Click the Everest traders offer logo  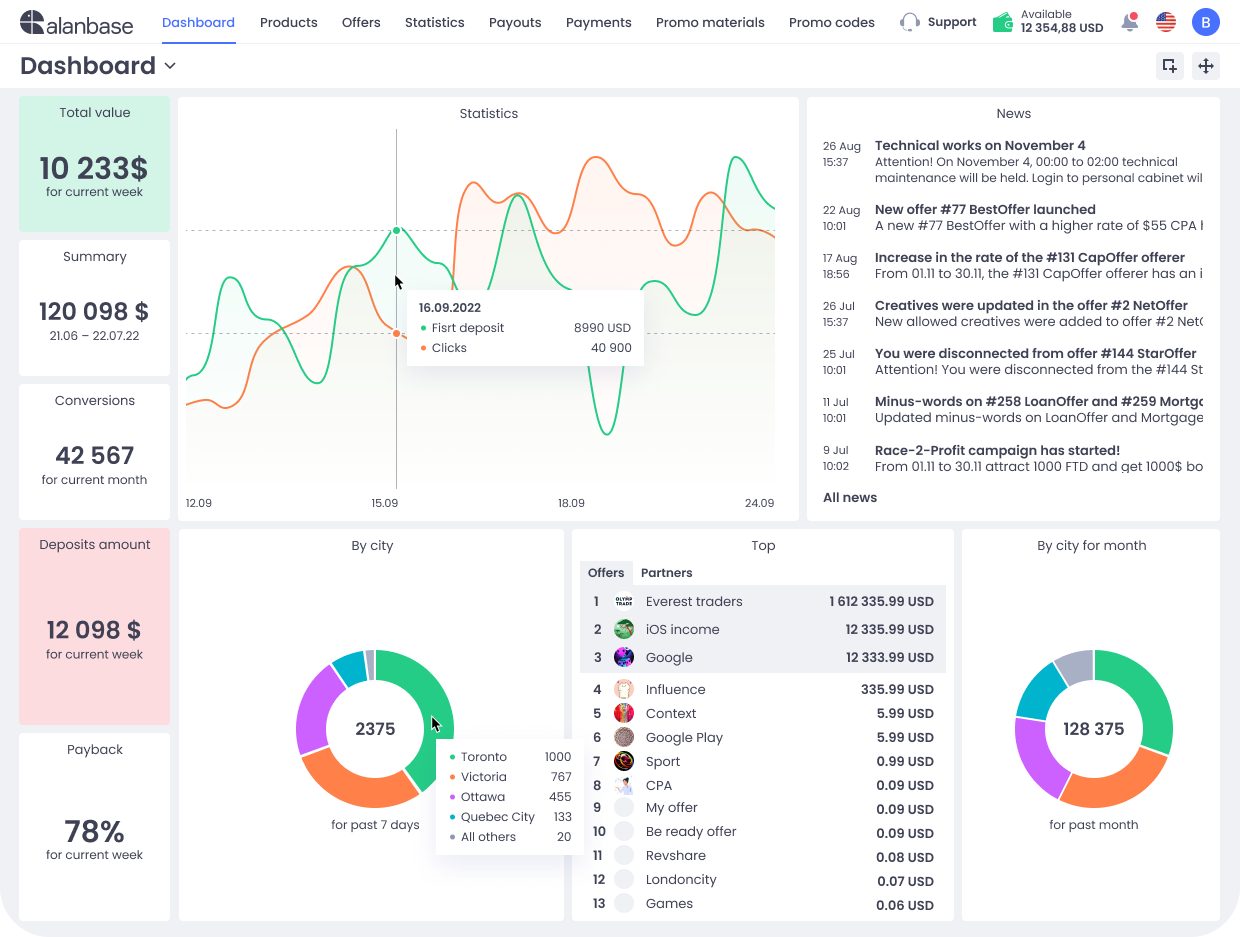coord(624,602)
